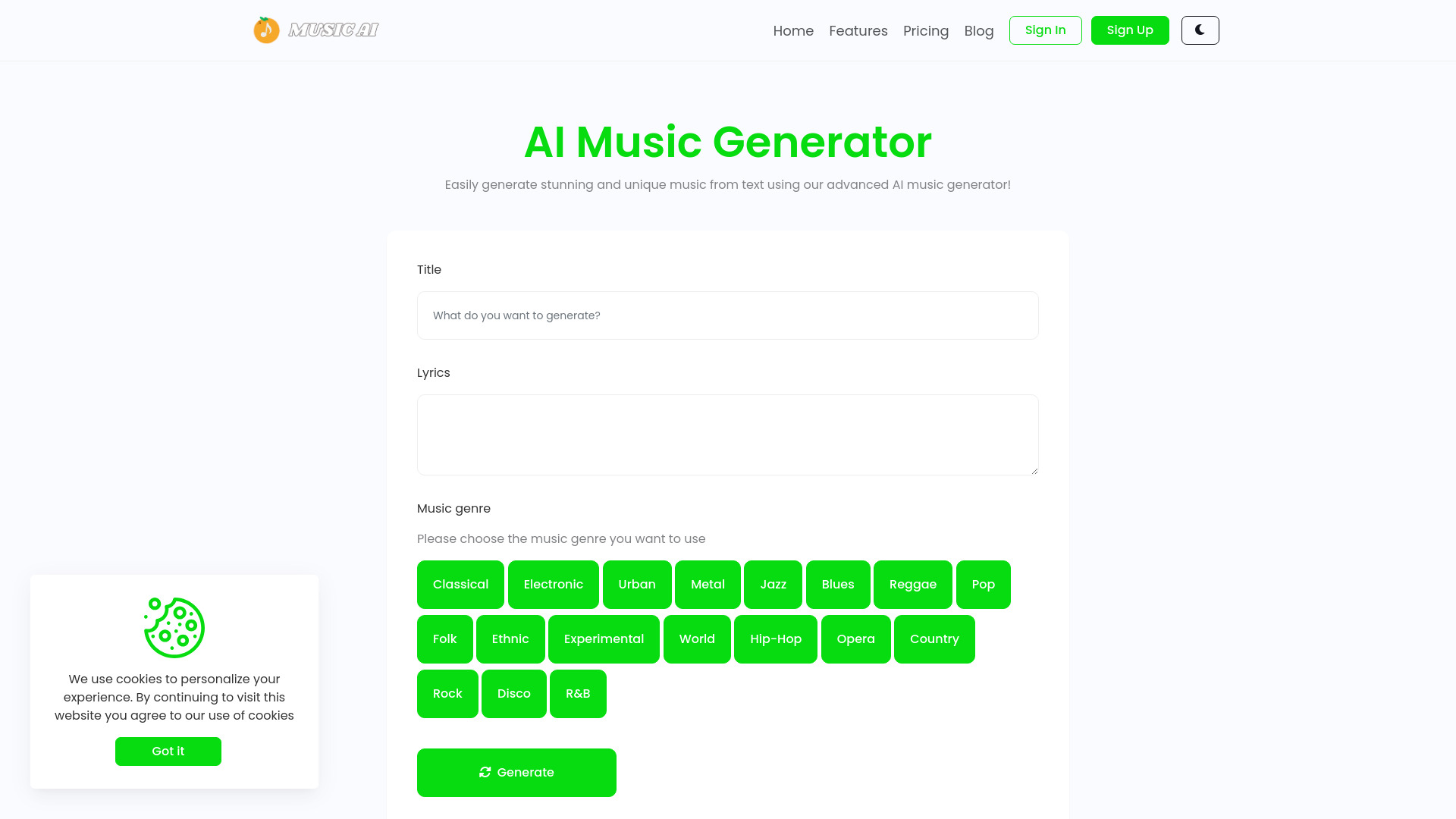Click the Generate music button
Image resolution: width=1456 pixels, height=819 pixels.
point(516,772)
